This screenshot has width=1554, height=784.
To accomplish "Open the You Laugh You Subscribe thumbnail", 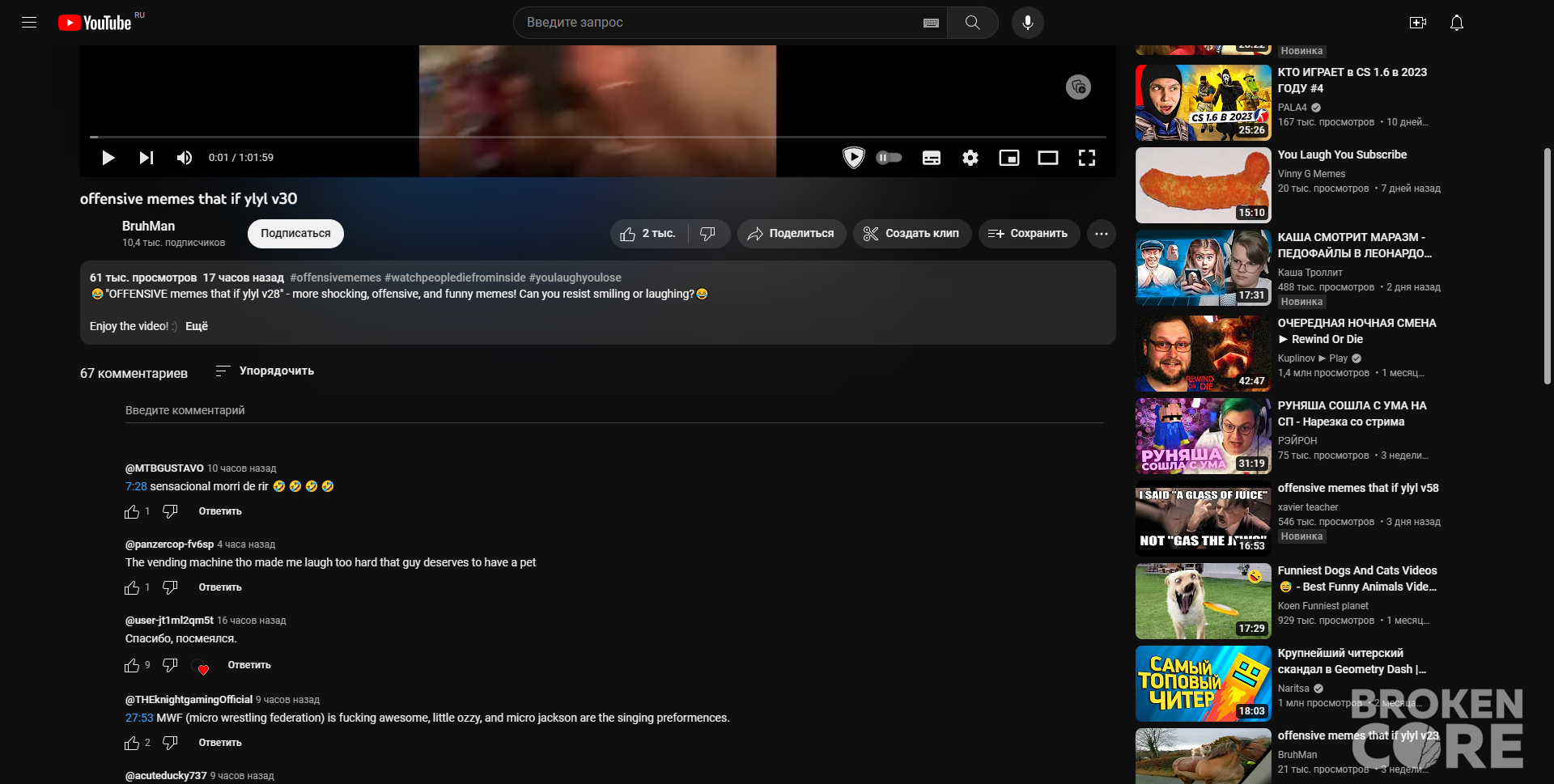I will (1203, 185).
